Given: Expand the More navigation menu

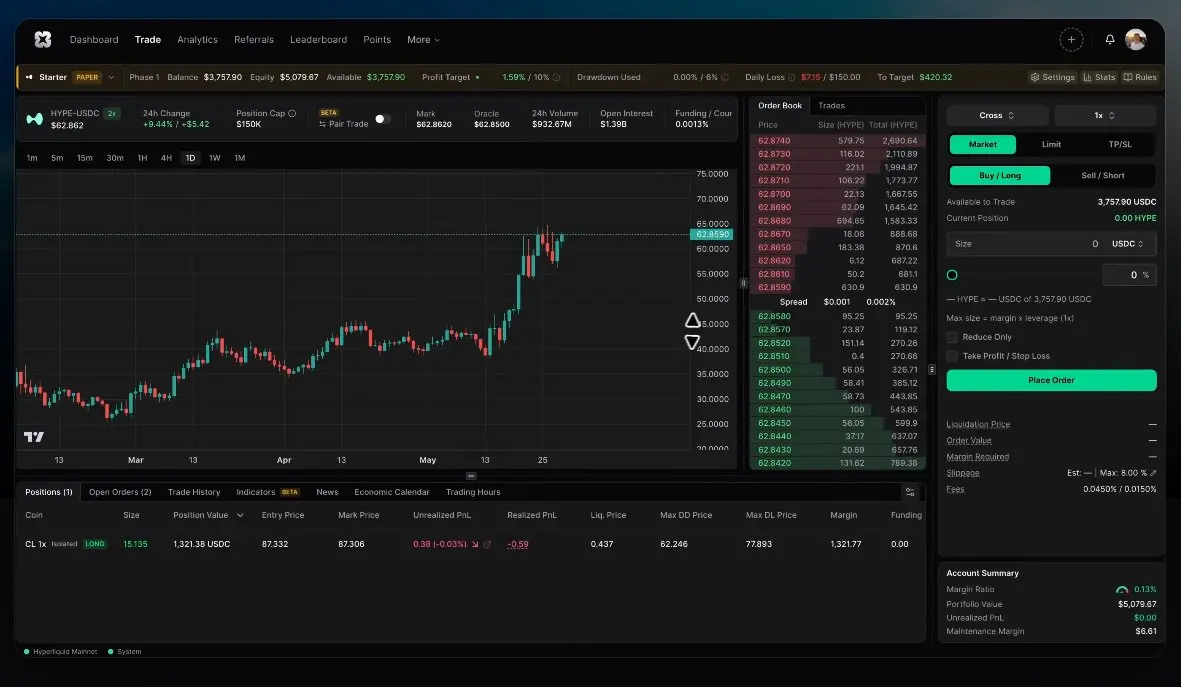Looking at the screenshot, I should [x=423, y=39].
